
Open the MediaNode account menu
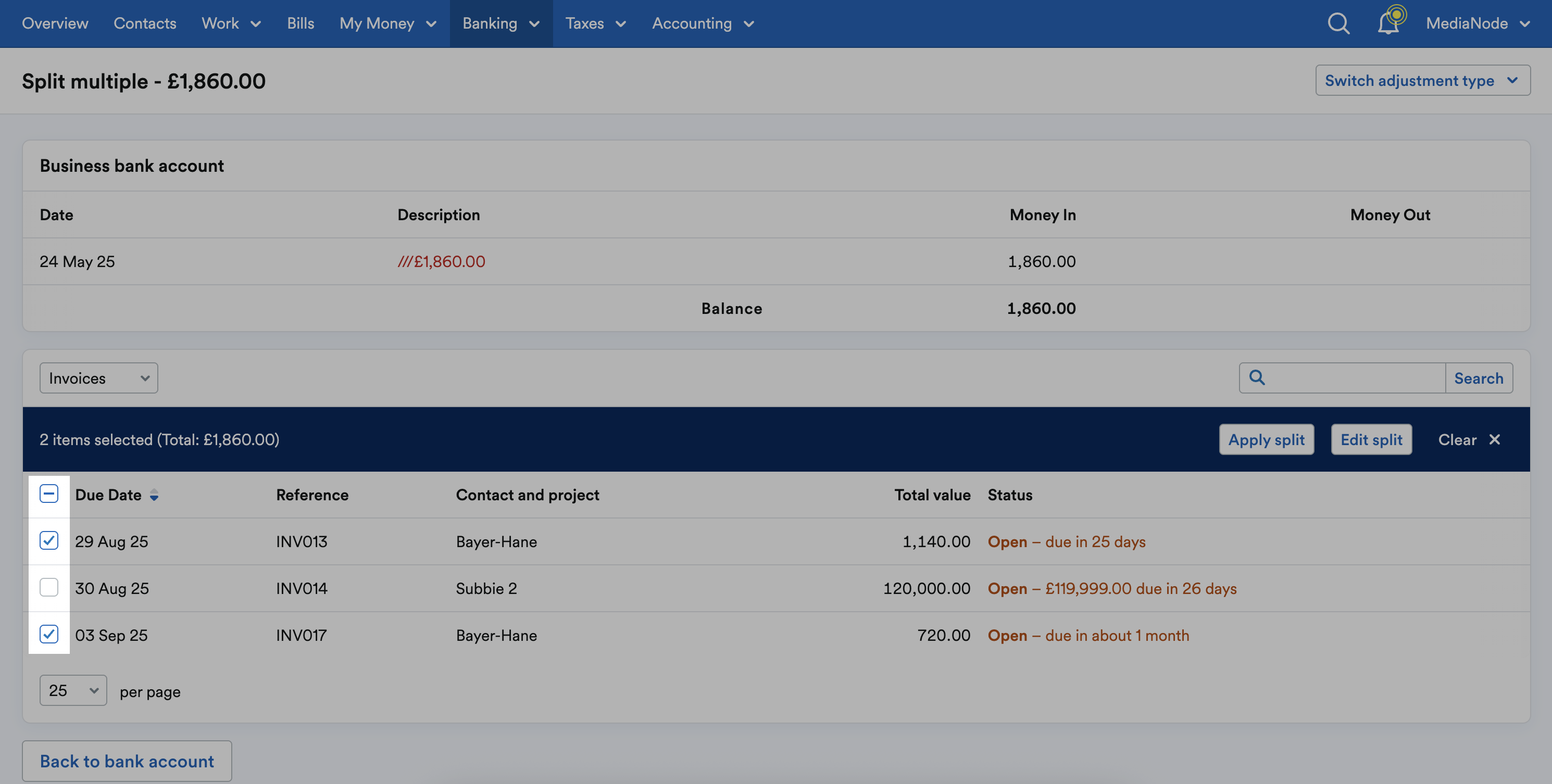point(1478,23)
